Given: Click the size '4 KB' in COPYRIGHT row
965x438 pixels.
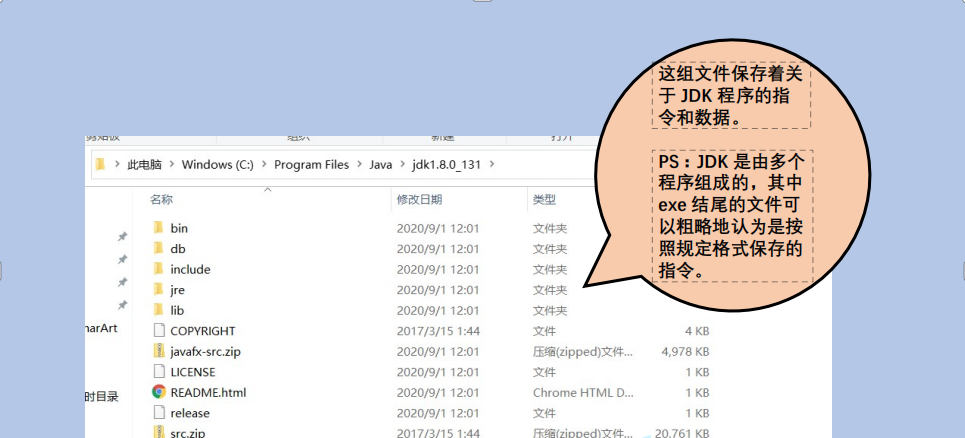Looking at the screenshot, I should [697, 331].
